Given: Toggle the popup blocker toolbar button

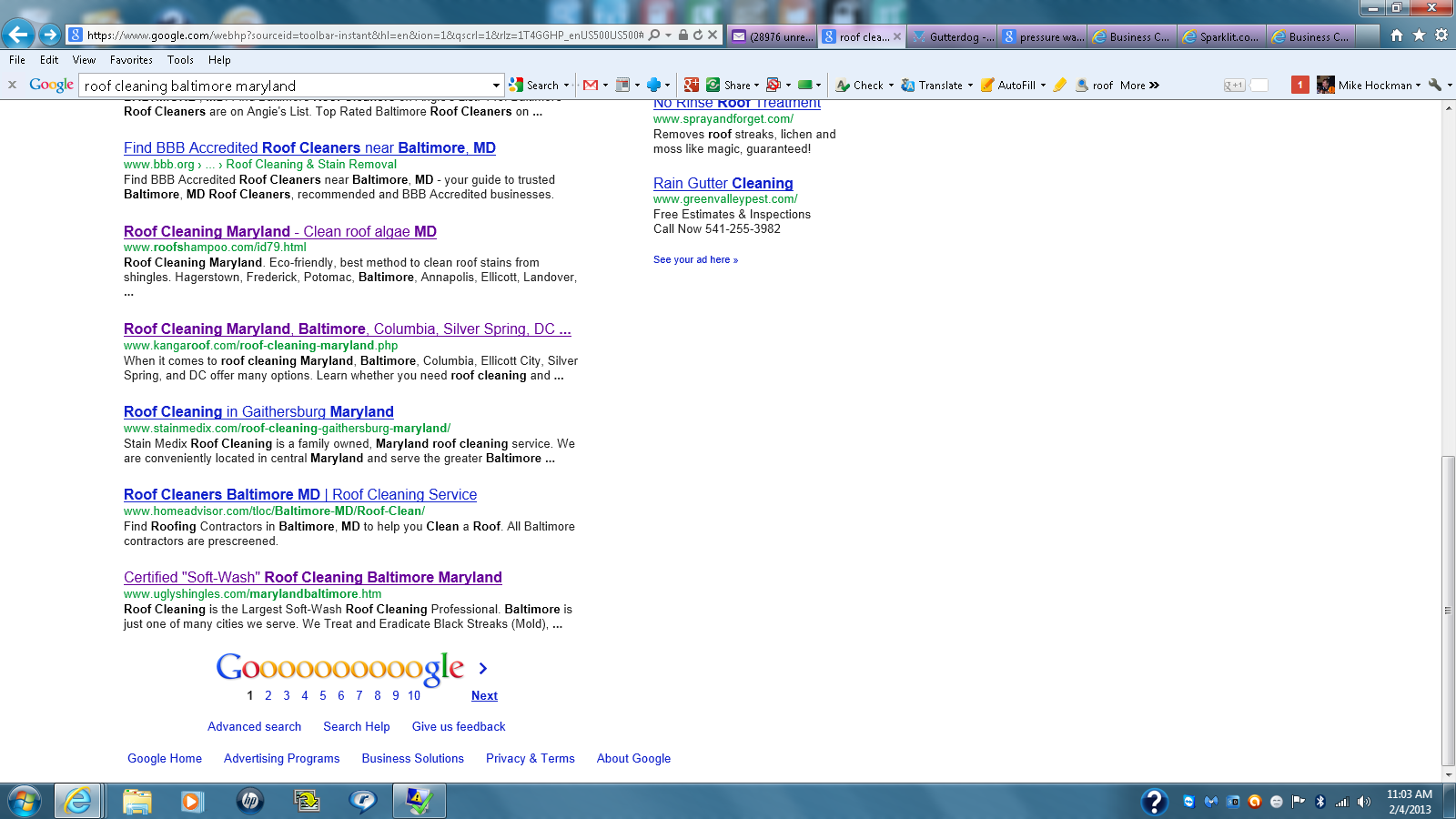Looking at the screenshot, I should click(773, 86).
